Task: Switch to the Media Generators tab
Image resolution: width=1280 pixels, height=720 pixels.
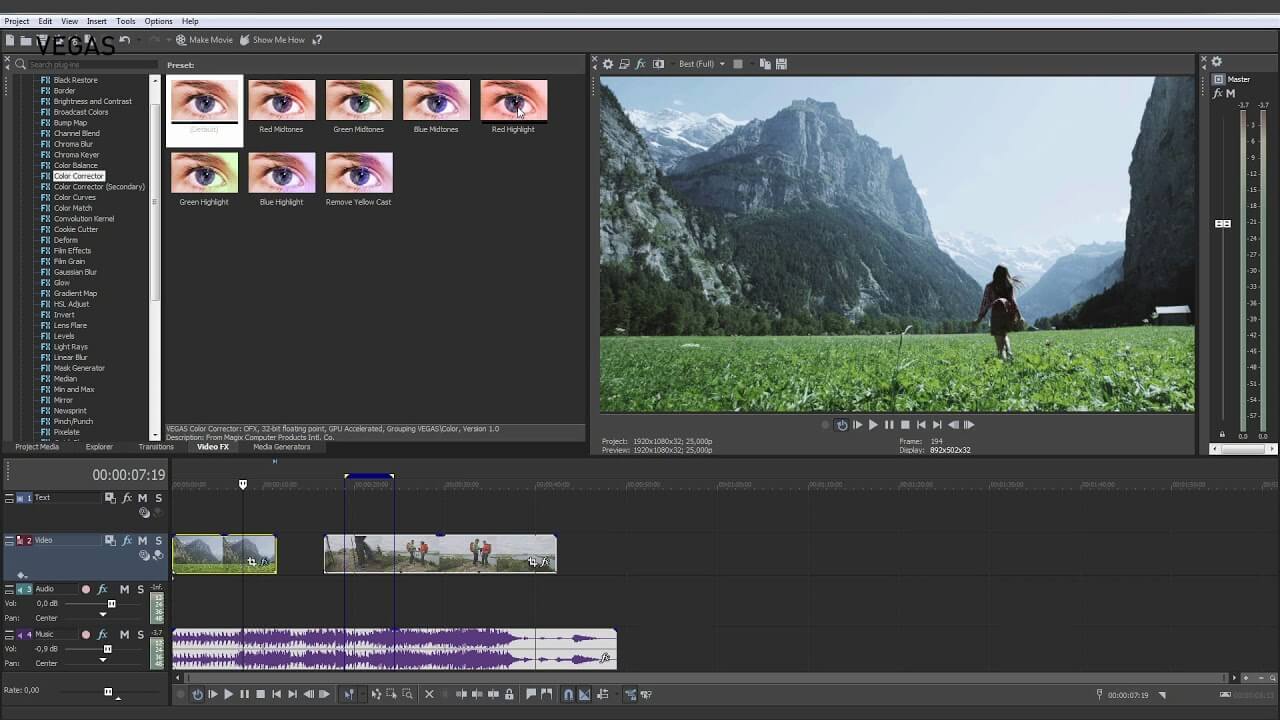Action: coord(281,447)
